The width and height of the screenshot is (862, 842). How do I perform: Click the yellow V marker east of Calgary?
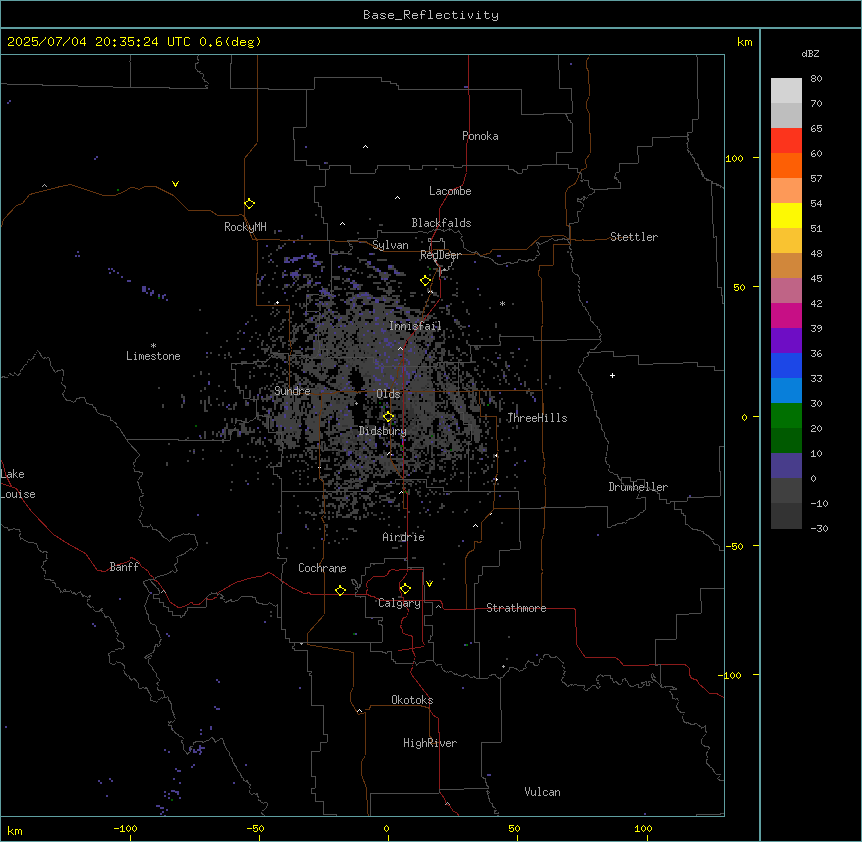tap(429, 584)
